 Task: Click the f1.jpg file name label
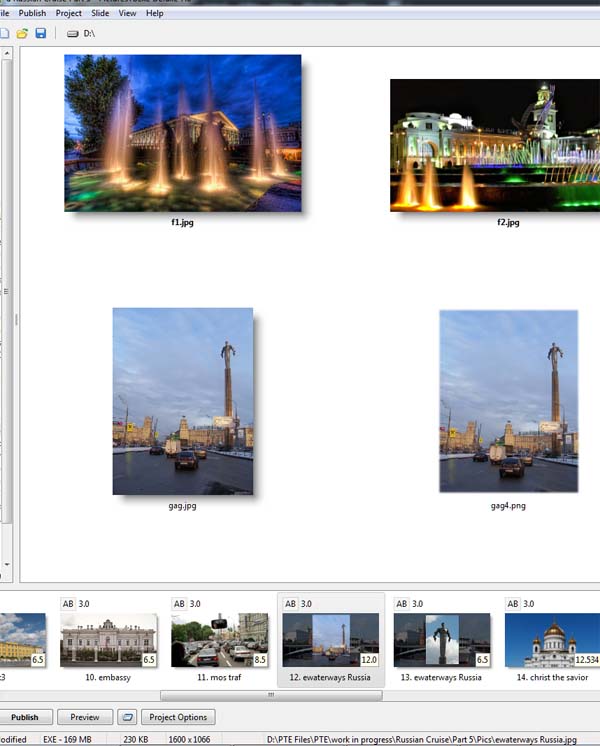coord(182,222)
